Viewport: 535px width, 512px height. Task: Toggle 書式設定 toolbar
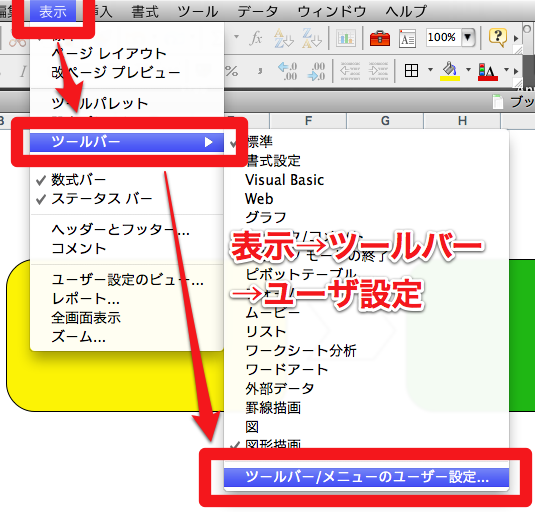click(366, 161)
